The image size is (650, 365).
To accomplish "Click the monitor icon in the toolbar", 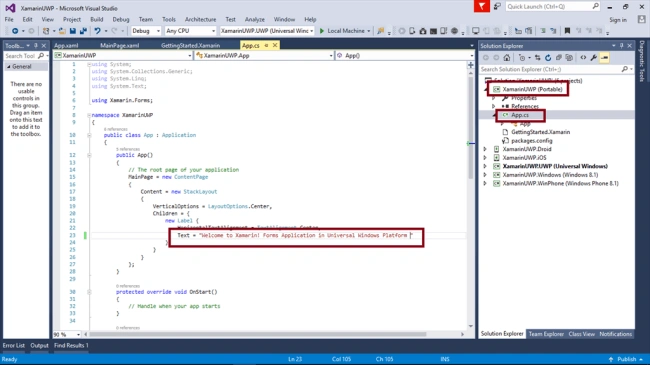I will [475, 31].
